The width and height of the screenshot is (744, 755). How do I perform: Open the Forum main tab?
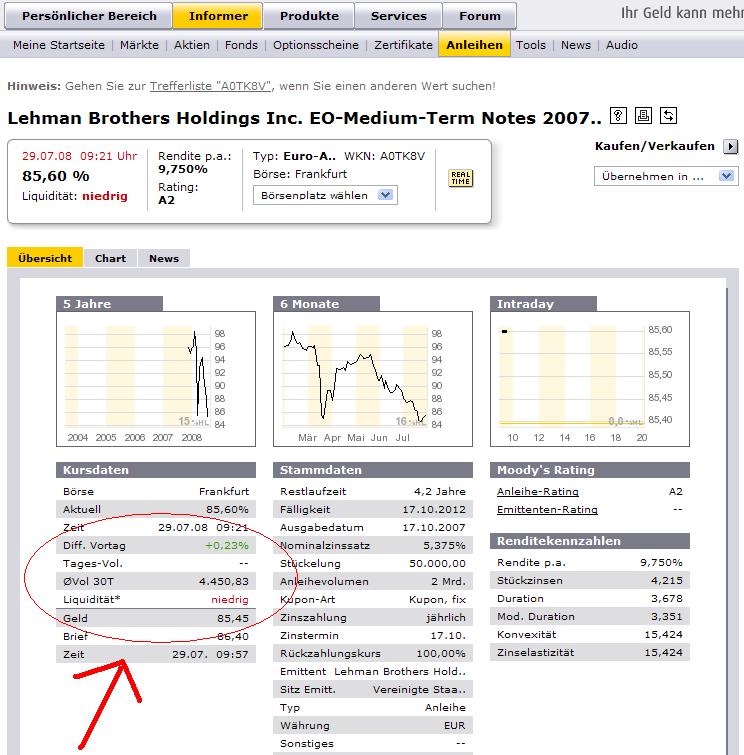pos(480,16)
